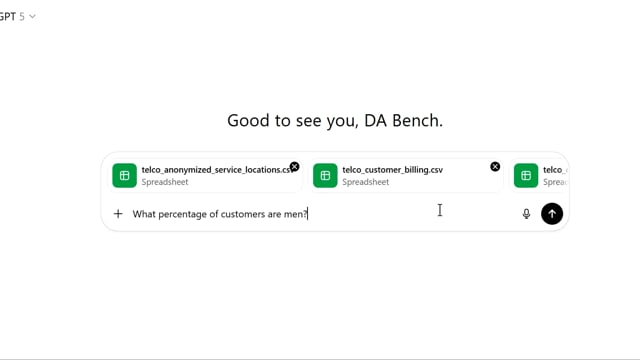The height and width of the screenshot is (360, 640).
Task: Click the cut-off Spreadsheet label of third file
Action: (x=555, y=182)
